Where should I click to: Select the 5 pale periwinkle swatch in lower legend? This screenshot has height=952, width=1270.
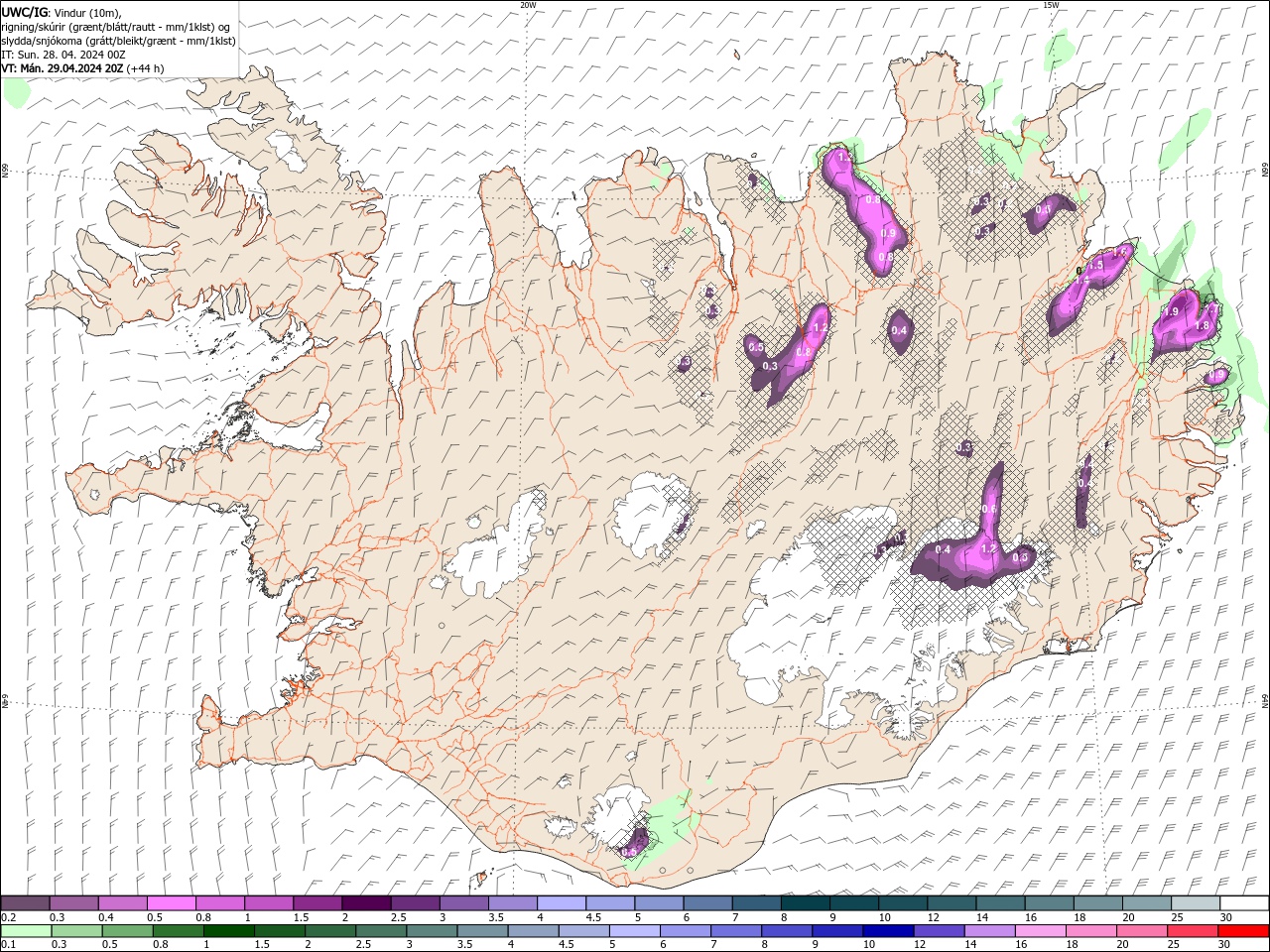click(x=635, y=931)
